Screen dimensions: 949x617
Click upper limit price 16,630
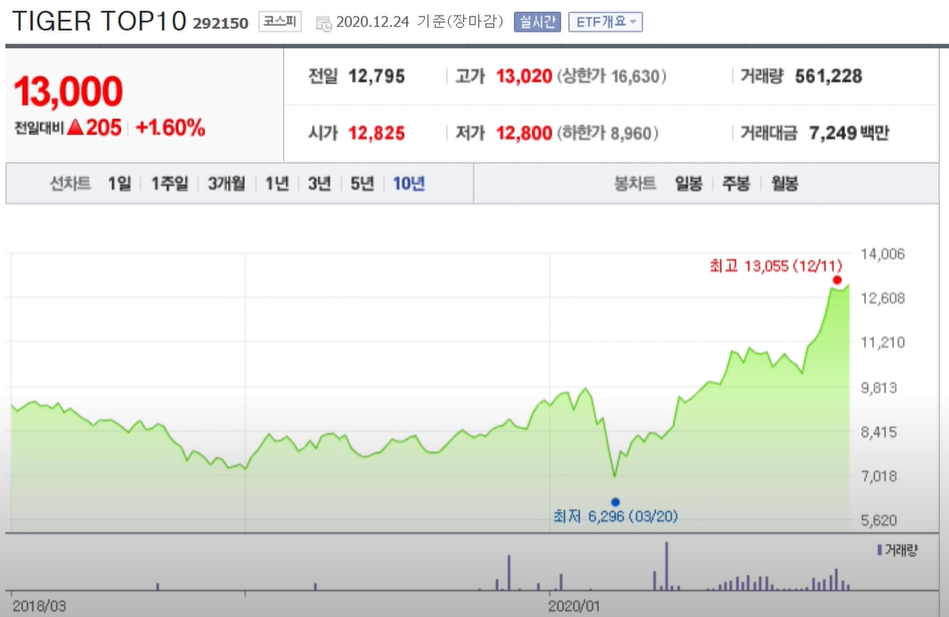click(635, 77)
